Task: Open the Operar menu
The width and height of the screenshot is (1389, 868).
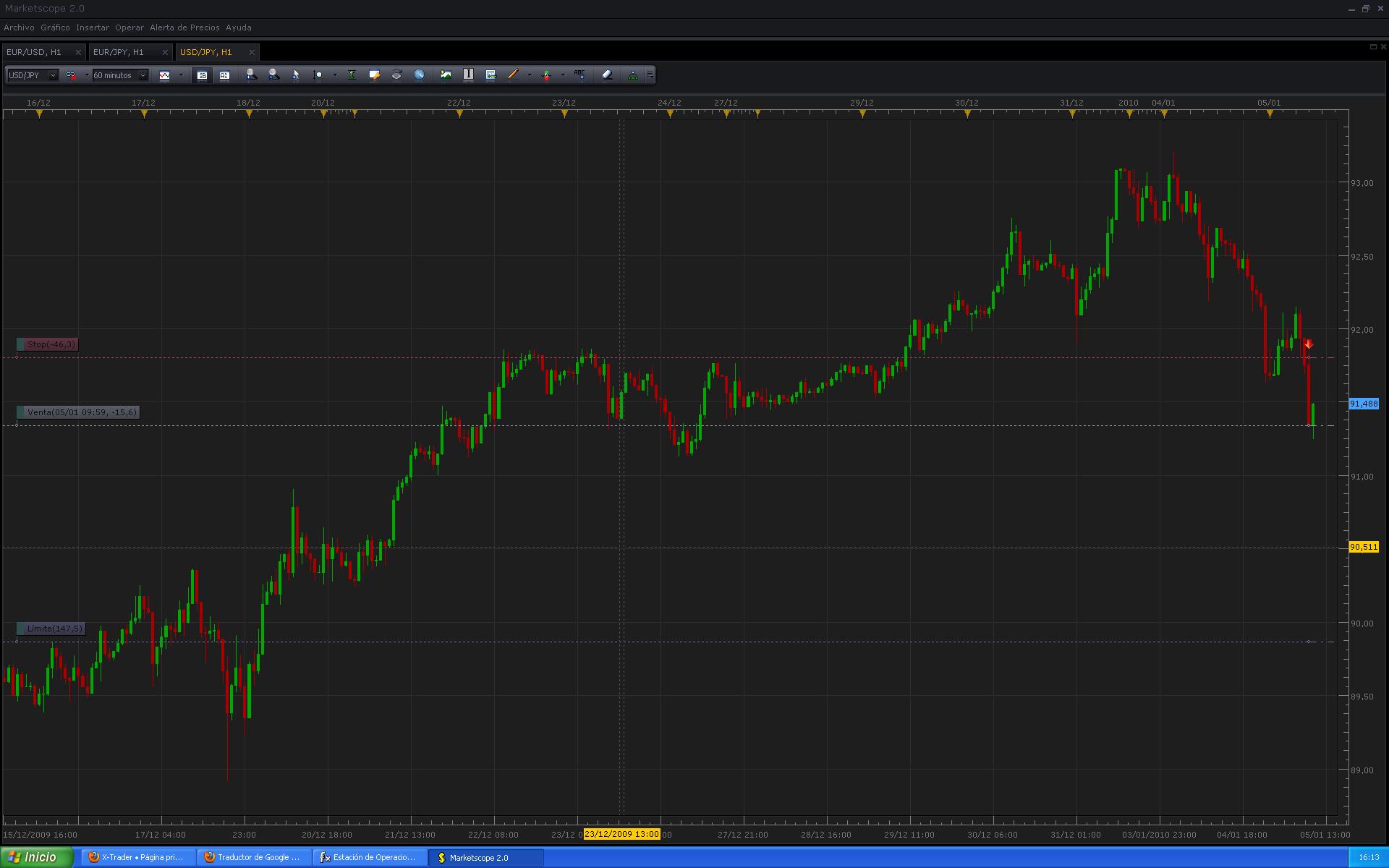Action: (x=129, y=27)
